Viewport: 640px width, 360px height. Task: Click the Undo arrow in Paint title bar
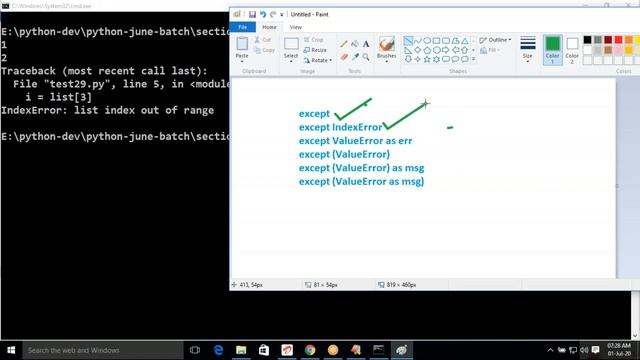pos(263,14)
